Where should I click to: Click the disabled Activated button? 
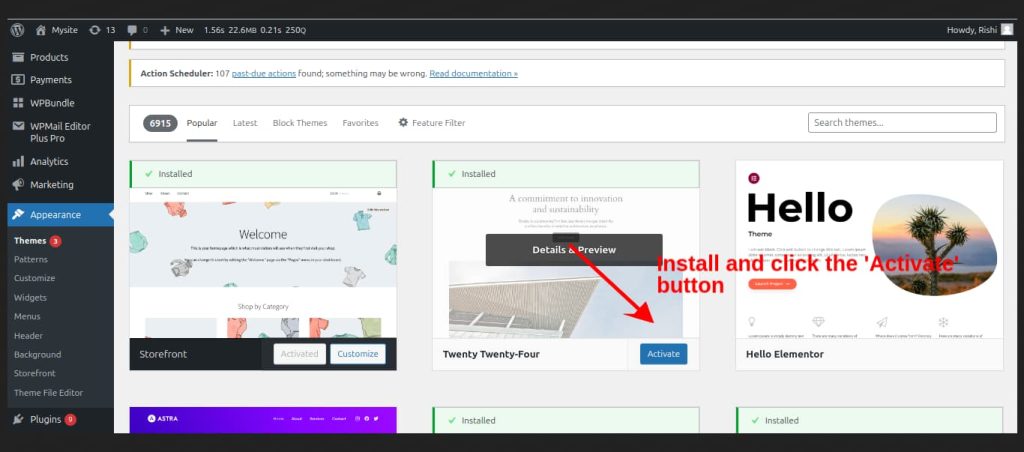pyautogui.click(x=299, y=354)
